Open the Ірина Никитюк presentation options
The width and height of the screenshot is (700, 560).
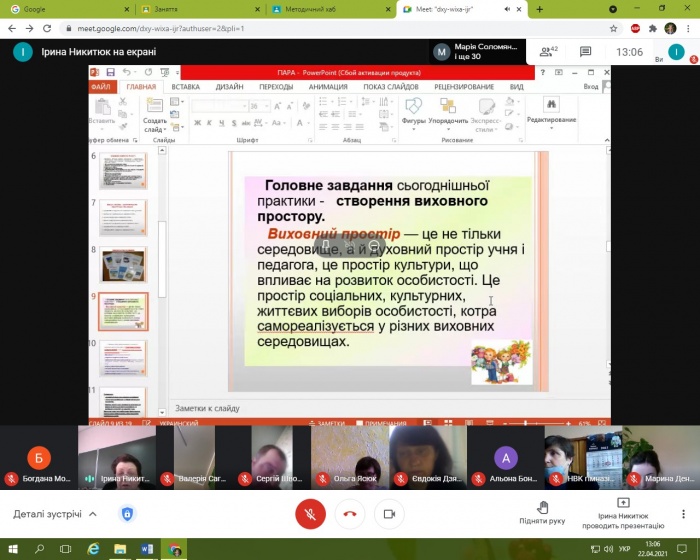click(x=623, y=513)
